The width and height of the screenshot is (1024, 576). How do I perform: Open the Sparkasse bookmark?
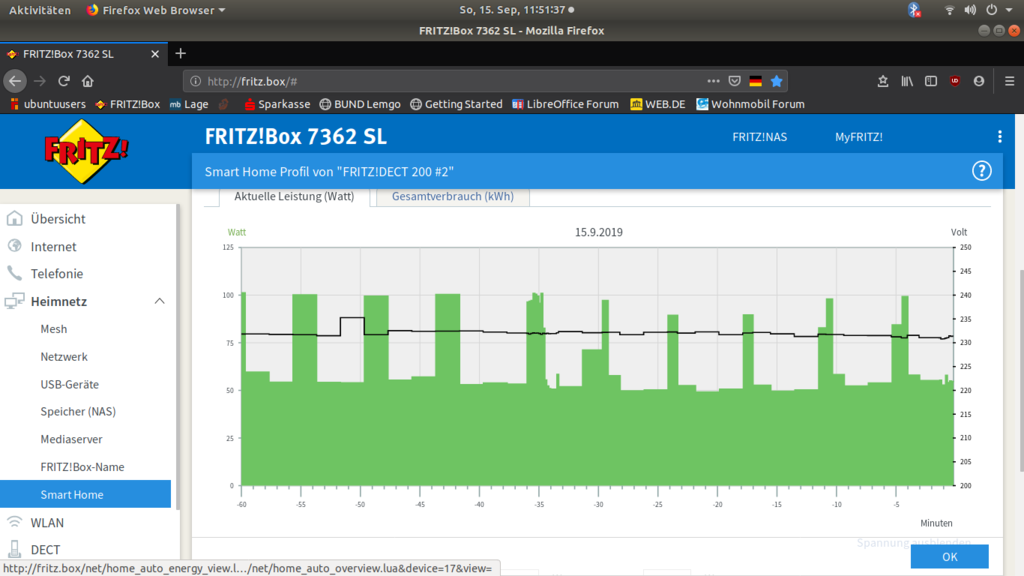click(277, 104)
